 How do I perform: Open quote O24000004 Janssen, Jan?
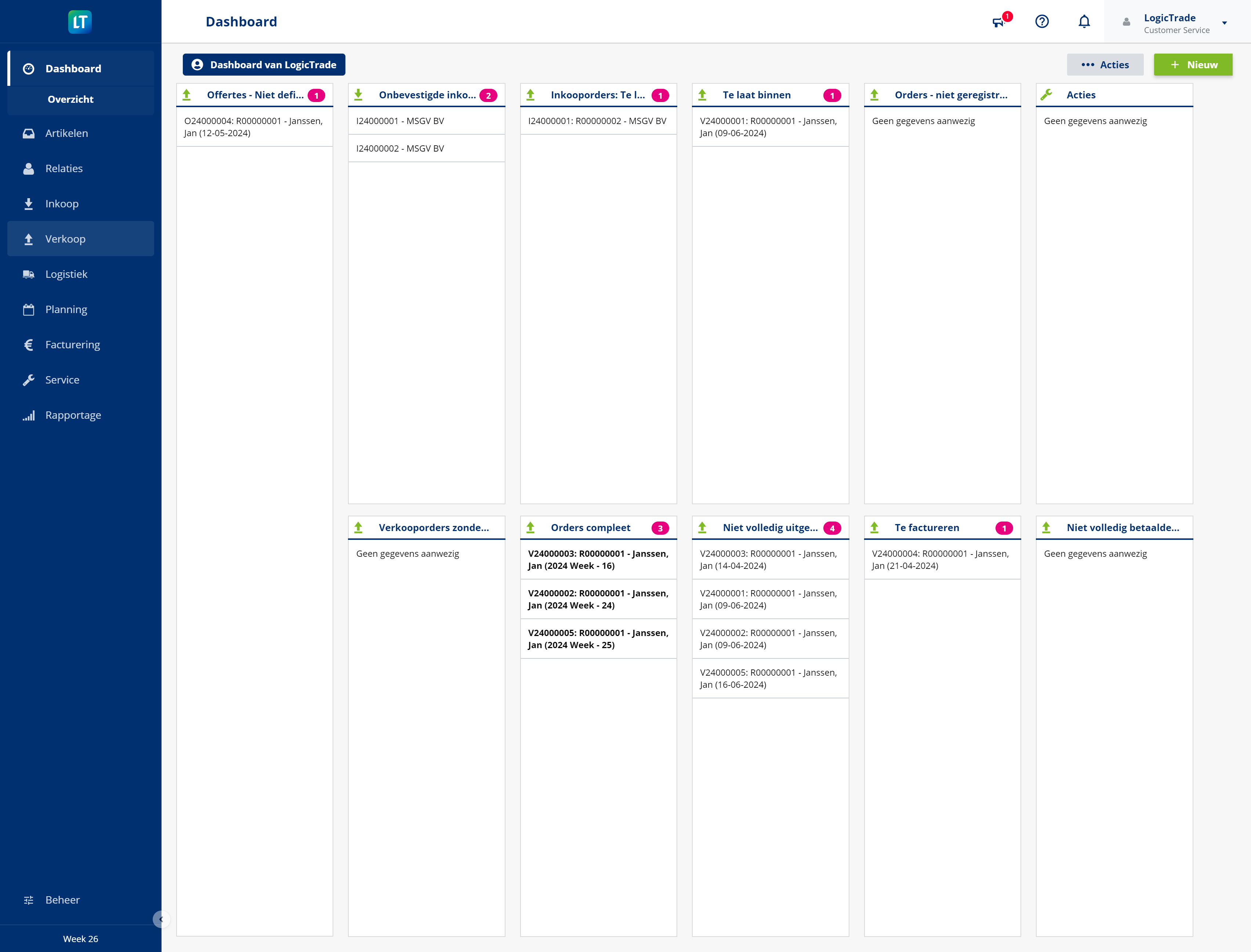click(254, 127)
